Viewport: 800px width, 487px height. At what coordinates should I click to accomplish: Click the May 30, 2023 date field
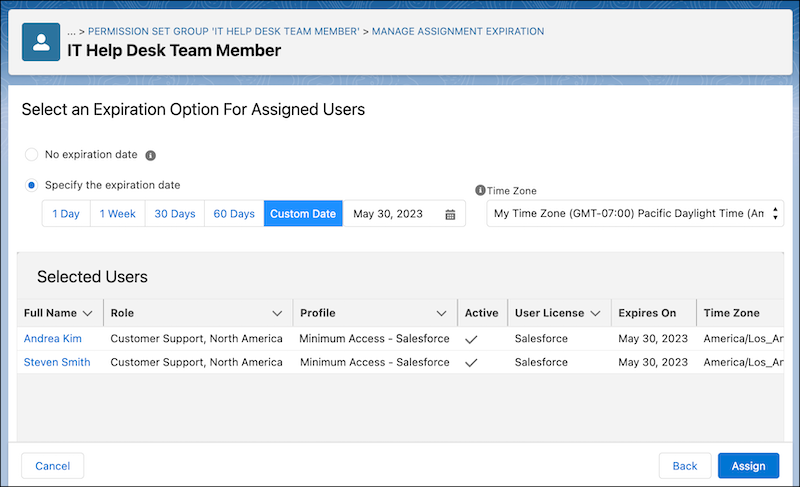tap(404, 214)
